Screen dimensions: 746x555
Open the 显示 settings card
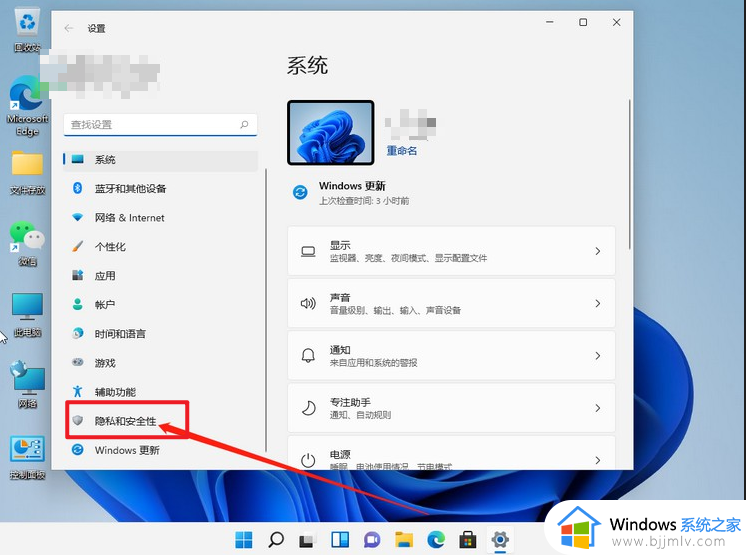pos(452,251)
